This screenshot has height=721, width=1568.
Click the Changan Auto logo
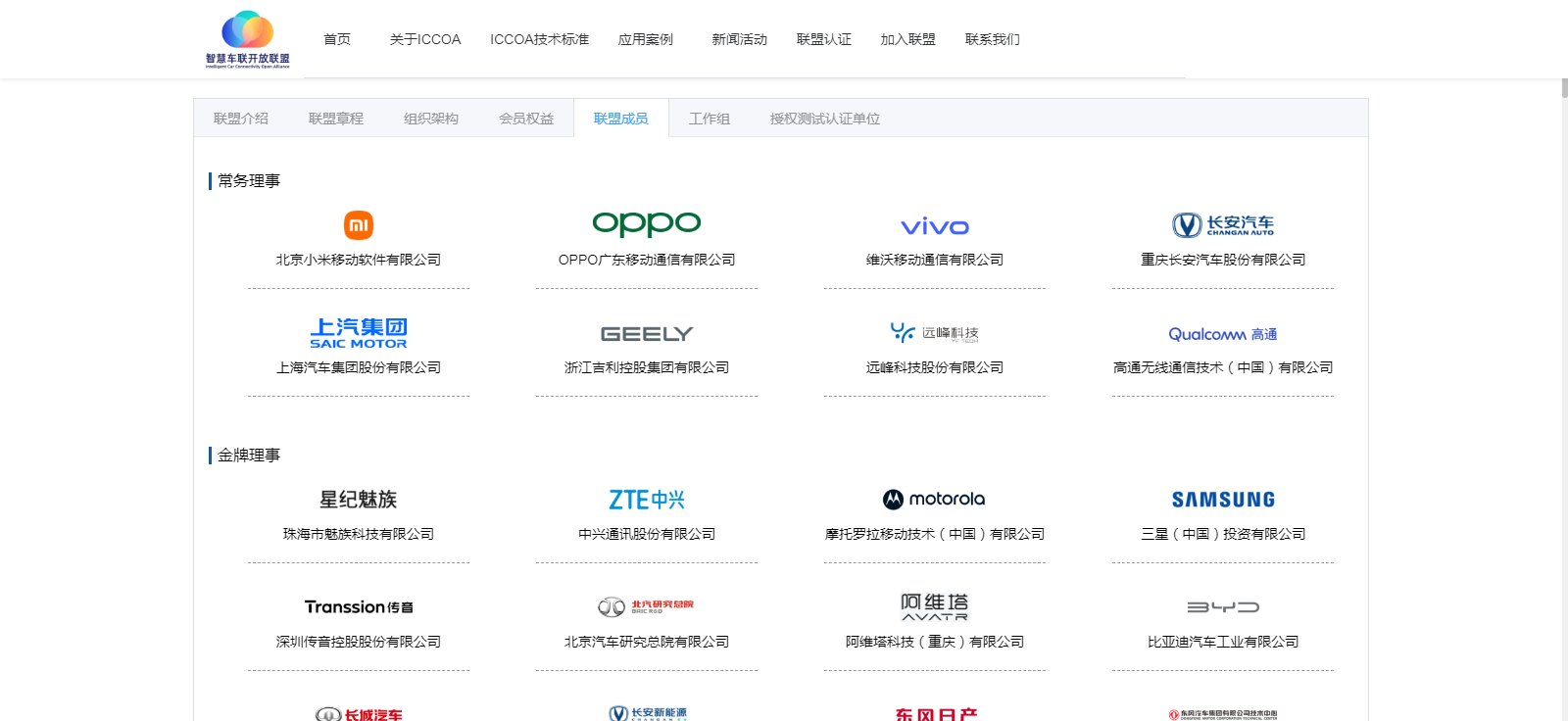click(1223, 225)
